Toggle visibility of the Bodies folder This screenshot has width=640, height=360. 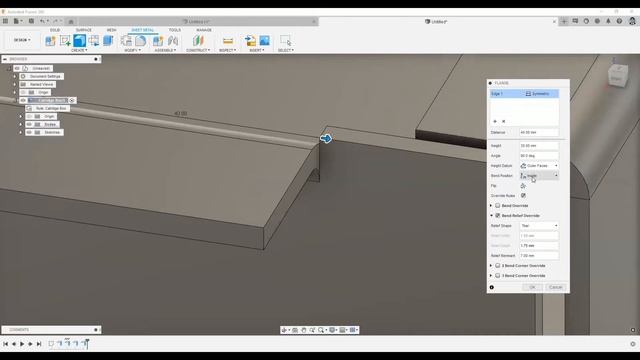29,124
